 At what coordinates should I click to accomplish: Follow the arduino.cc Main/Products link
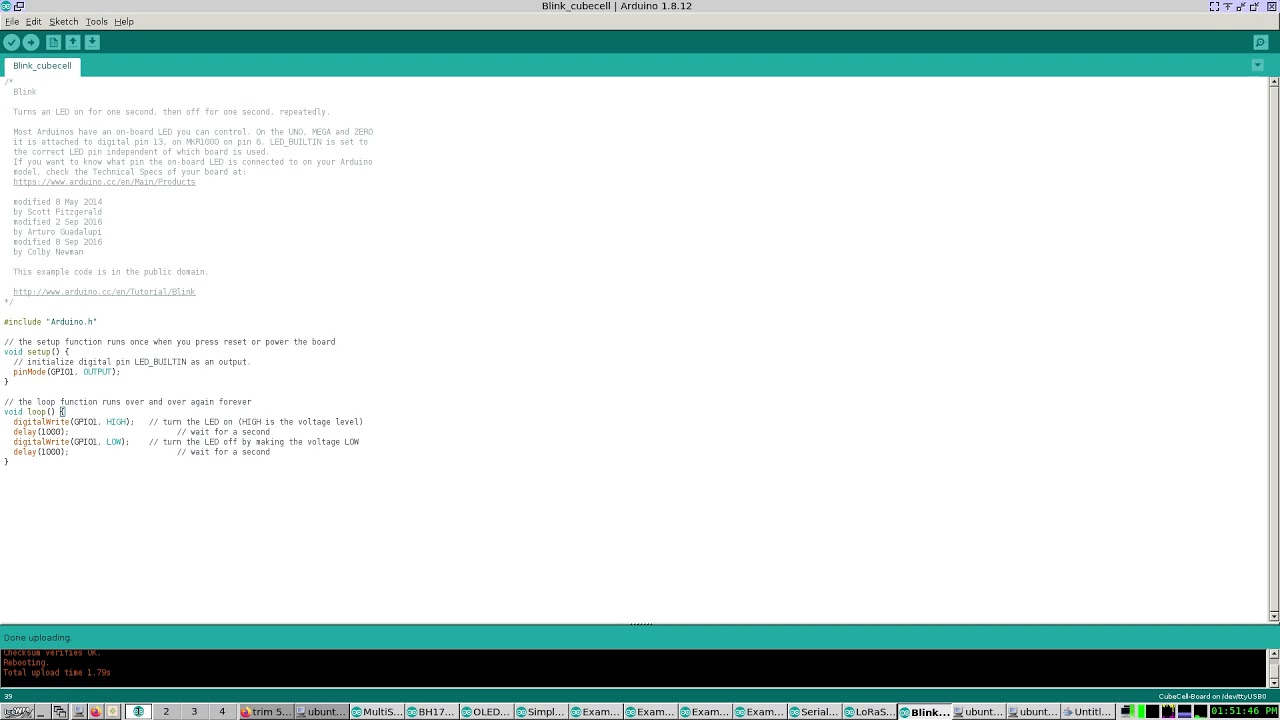[x=104, y=182]
